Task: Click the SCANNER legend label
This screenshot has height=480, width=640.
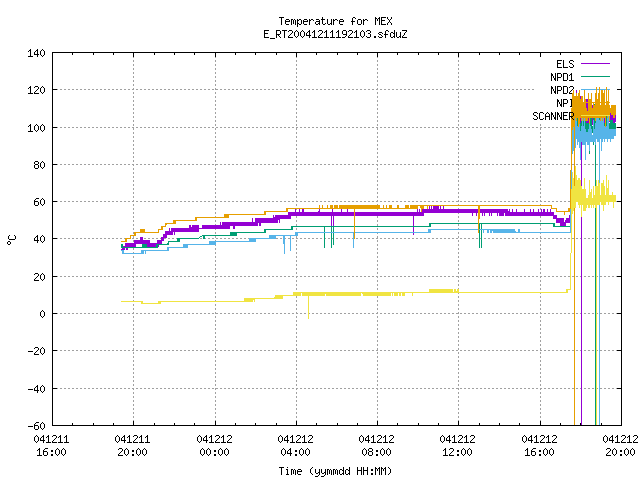Action: [x=553, y=116]
